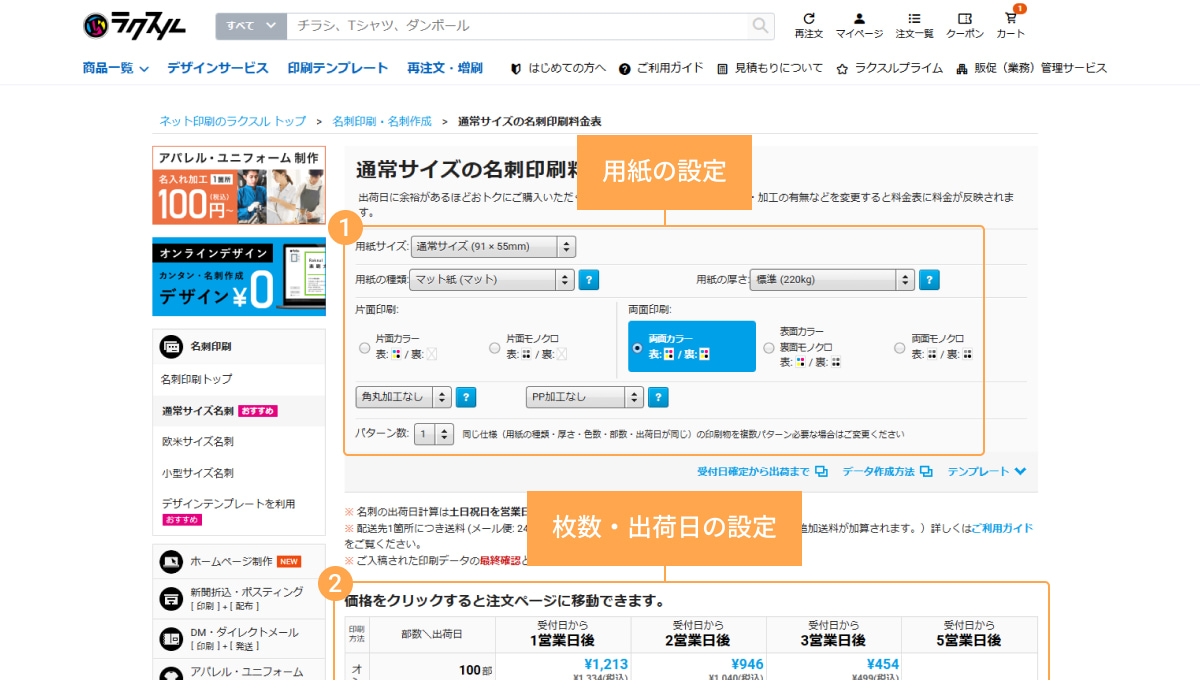Click help icon next to PP加工なし
The width and height of the screenshot is (1200, 680).
[x=658, y=397]
